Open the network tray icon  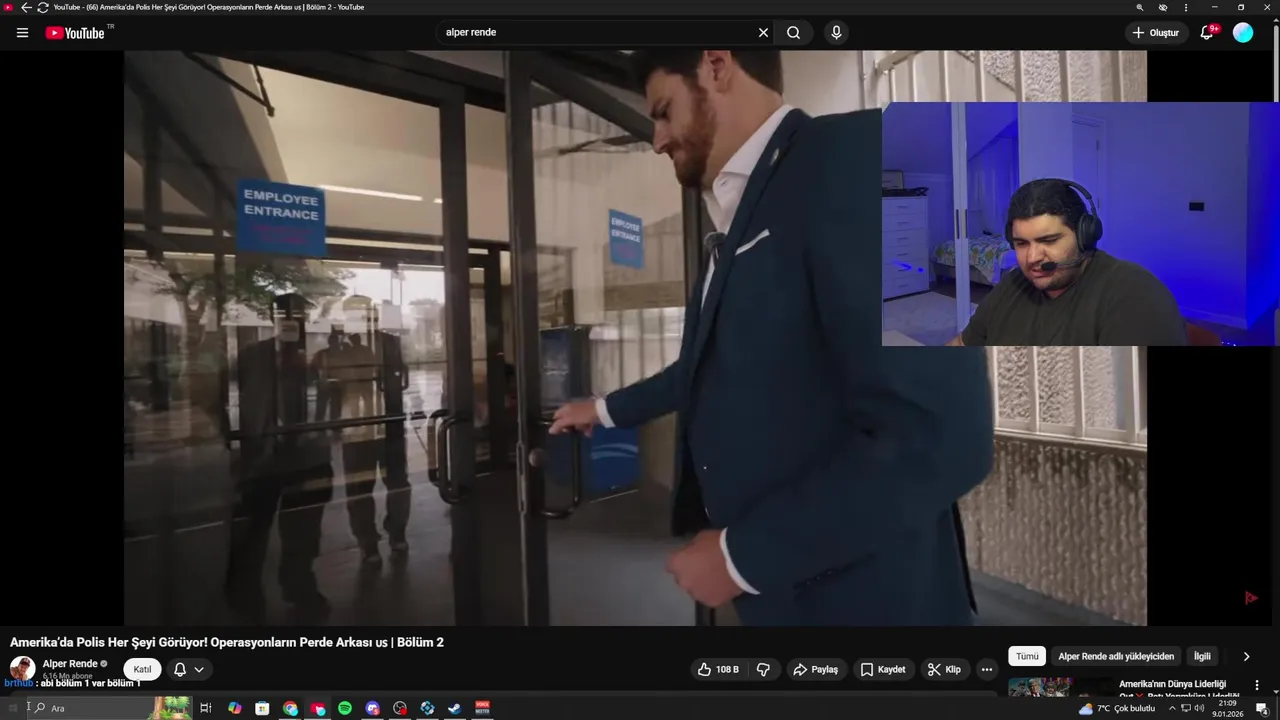click(1186, 708)
